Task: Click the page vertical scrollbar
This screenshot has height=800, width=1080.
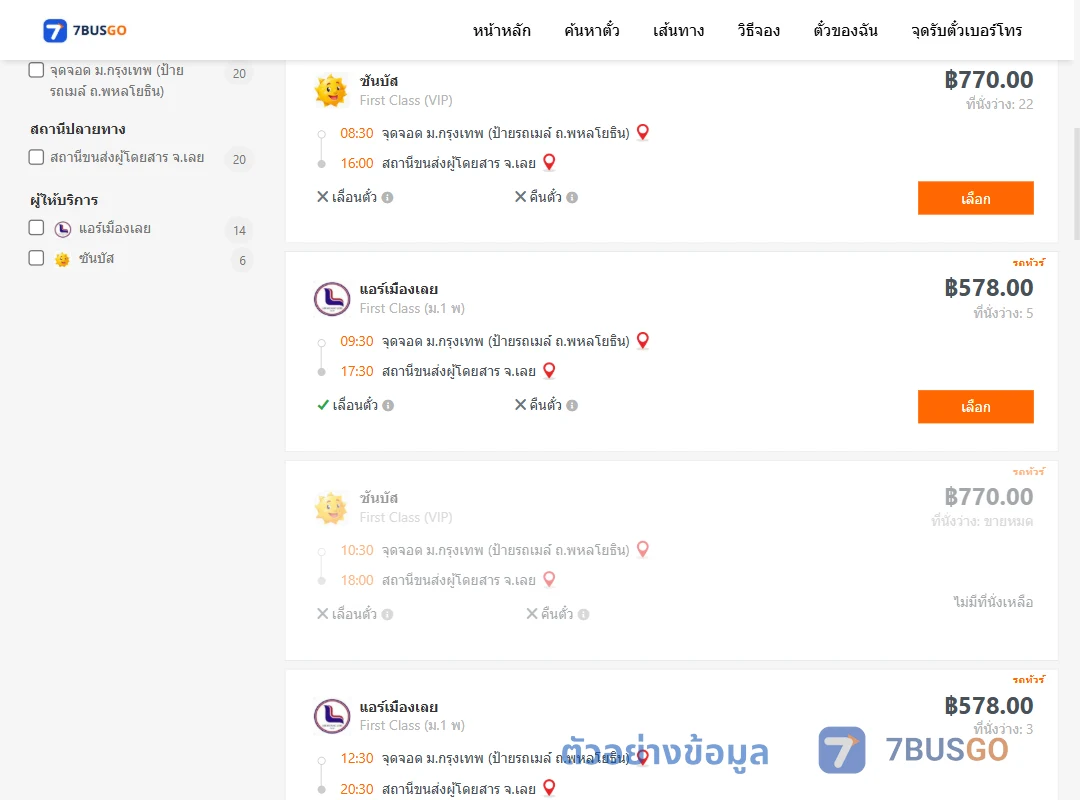Action: 1076,183
